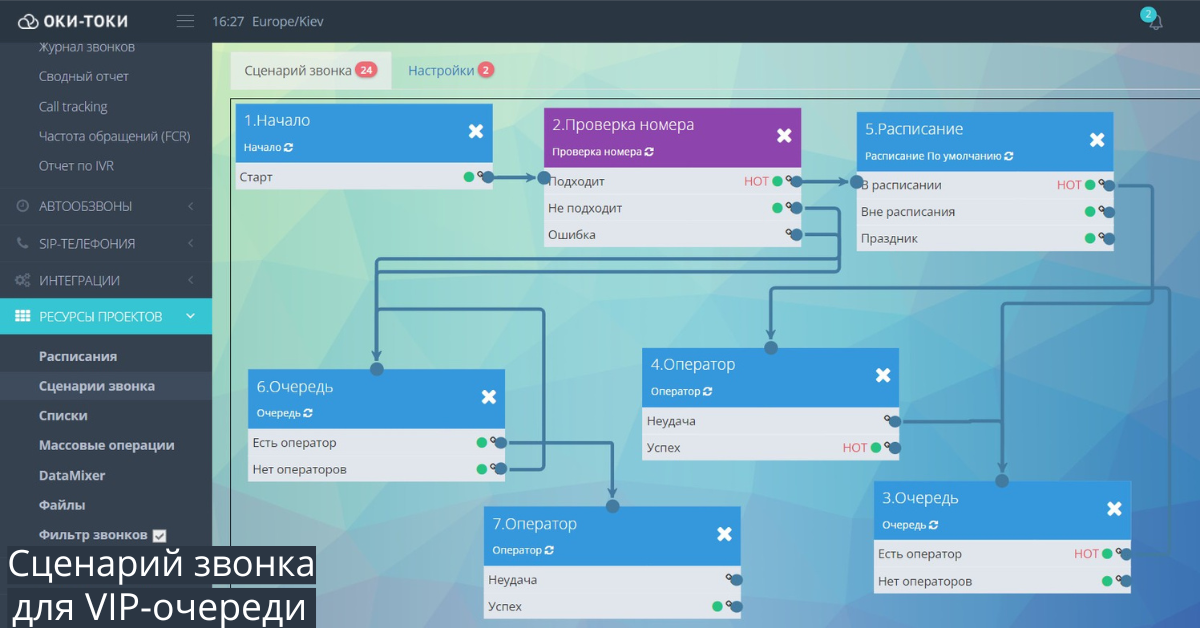Open the Call tracking report link

click(73, 106)
